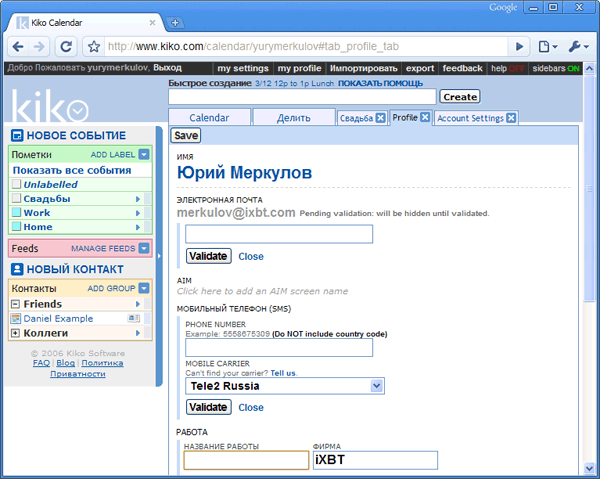Expand the Home label arrow

(138, 227)
